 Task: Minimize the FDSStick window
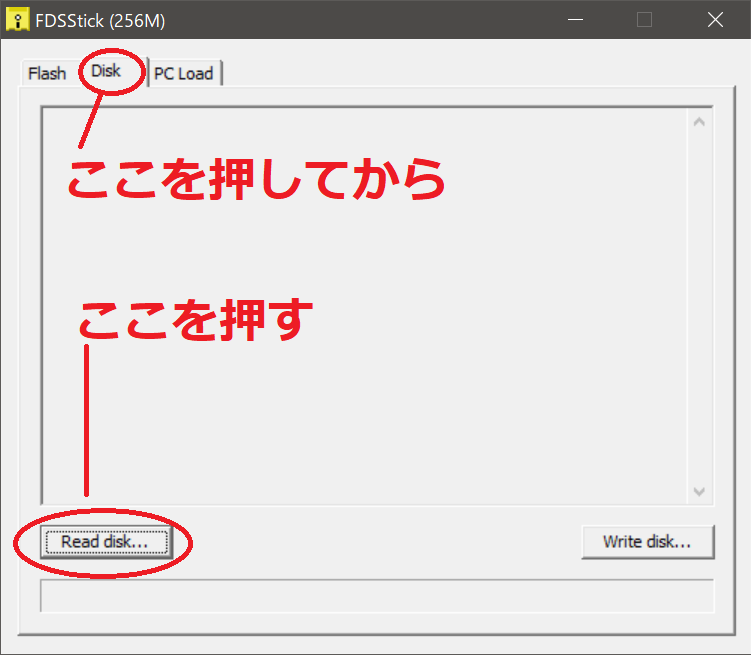(575, 20)
